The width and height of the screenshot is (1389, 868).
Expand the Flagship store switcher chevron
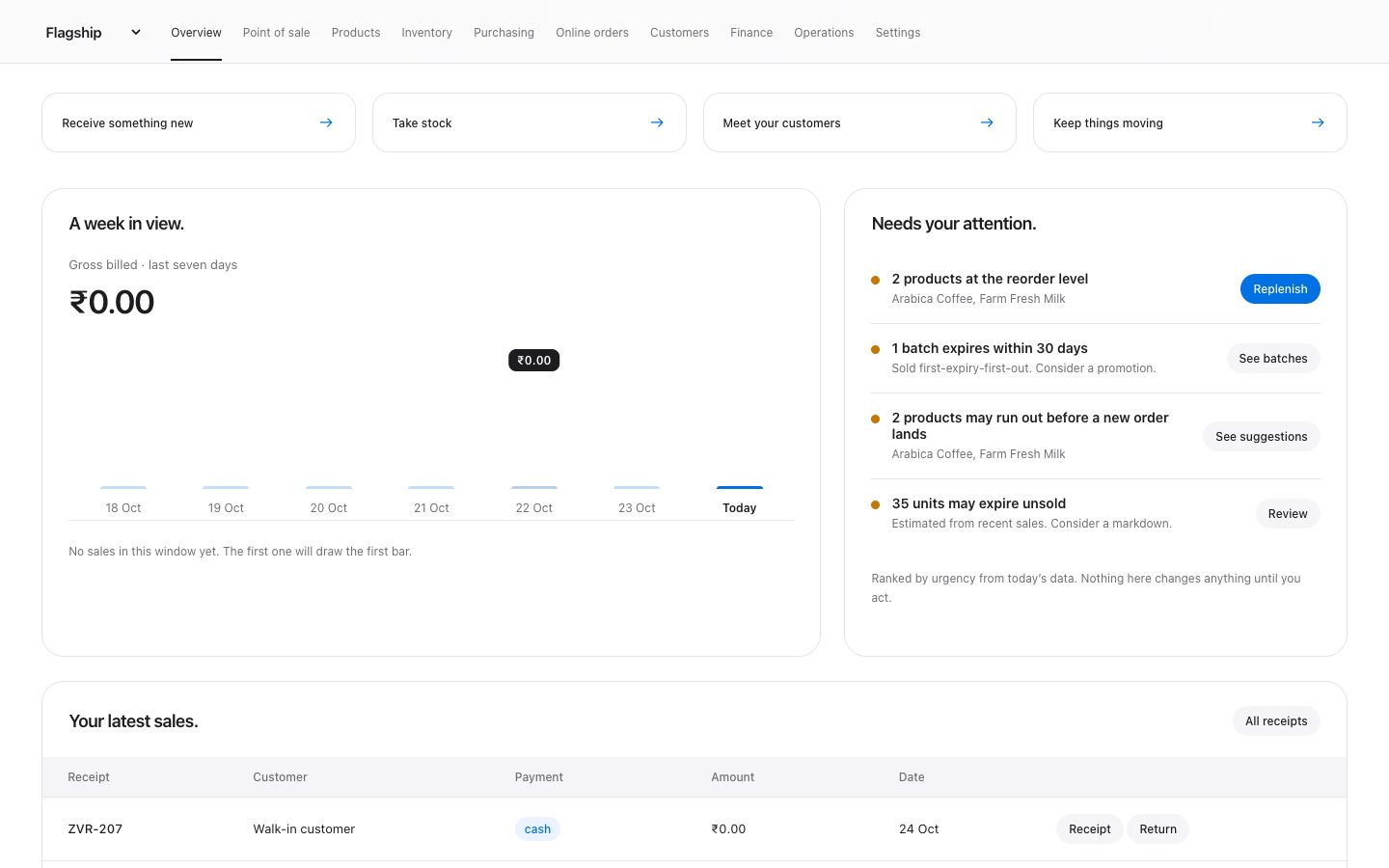click(x=136, y=32)
